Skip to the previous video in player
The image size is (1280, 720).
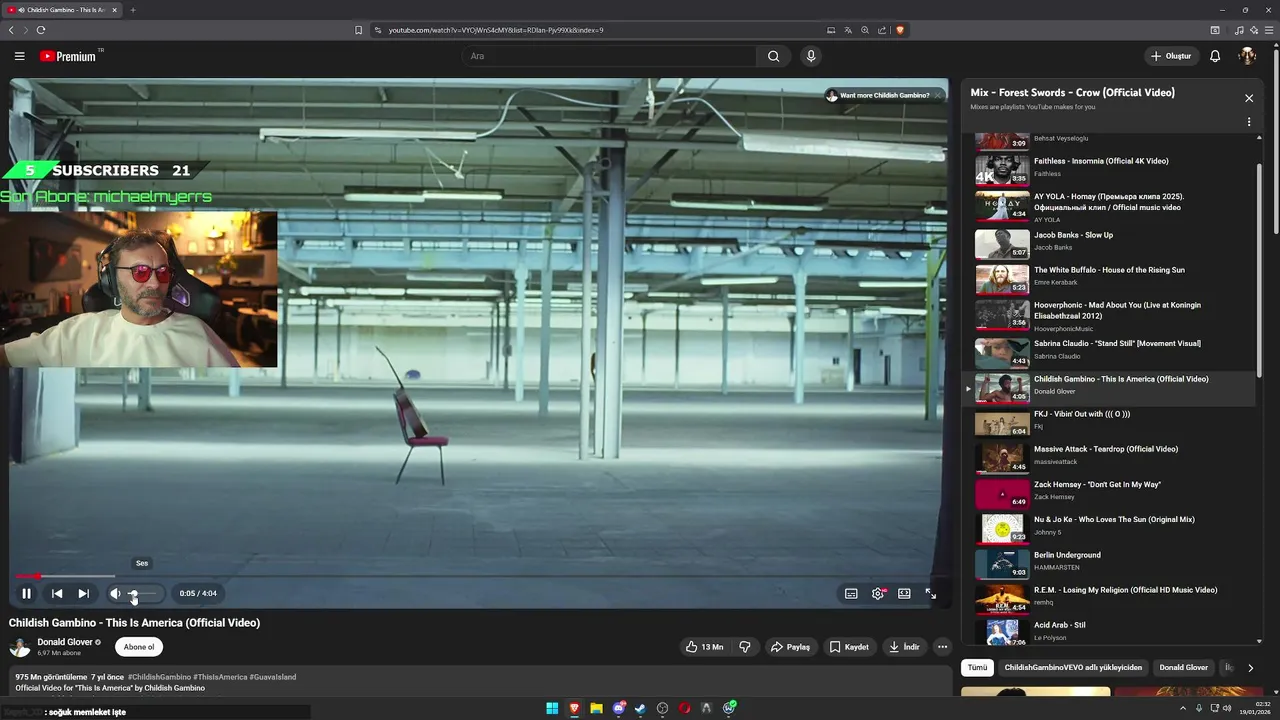[x=57, y=593]
